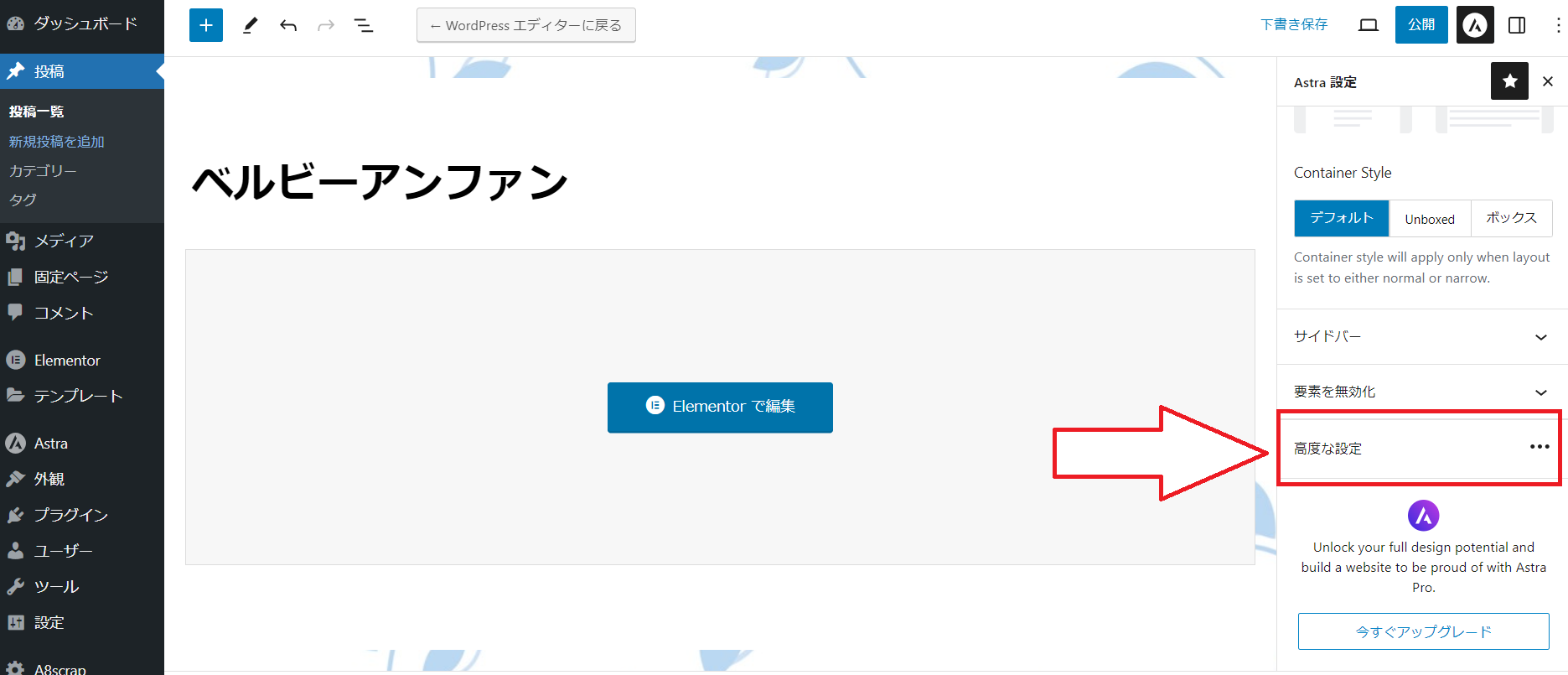Click the plug icon beside プラグイン
Viewport: 1568px width, 675px height.
15,515
